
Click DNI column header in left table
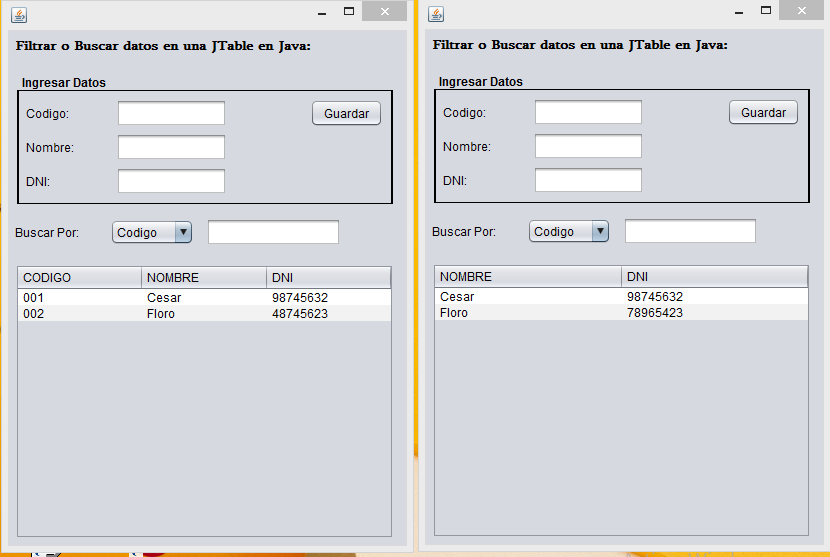329,277
